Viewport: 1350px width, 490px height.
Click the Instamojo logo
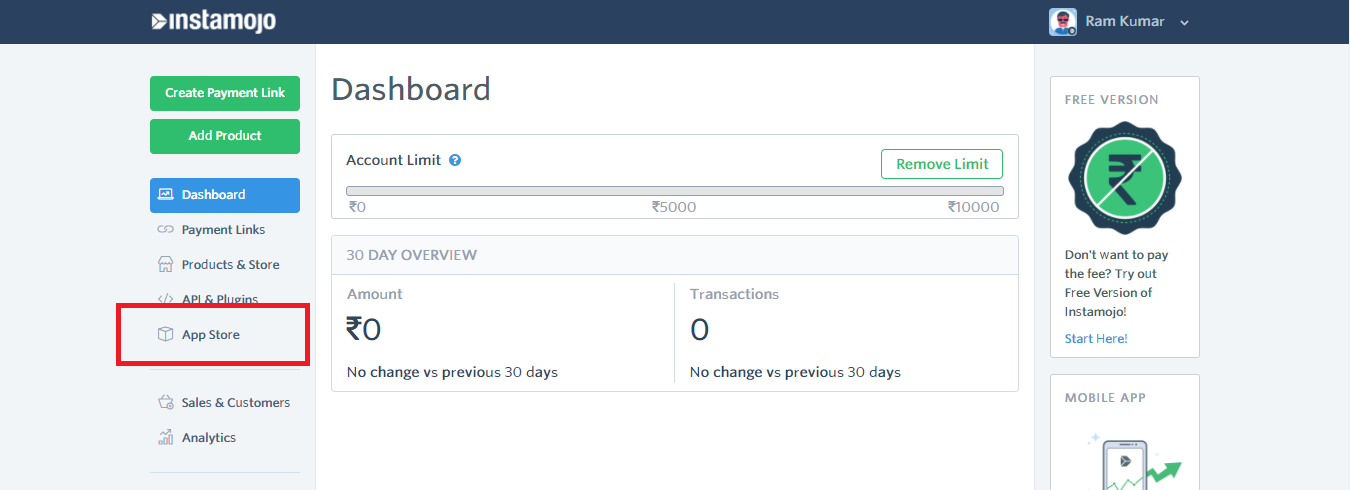click(x=213, y=21)
